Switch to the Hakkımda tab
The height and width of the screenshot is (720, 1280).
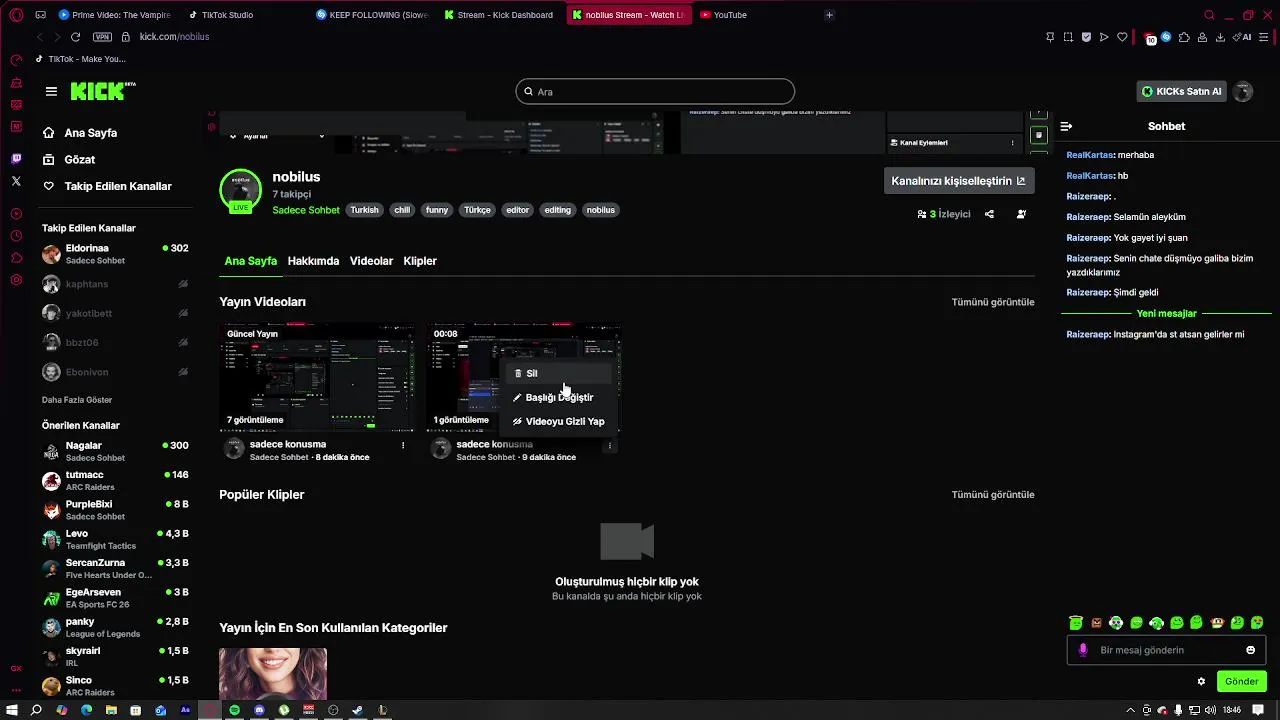click(313, 261)
